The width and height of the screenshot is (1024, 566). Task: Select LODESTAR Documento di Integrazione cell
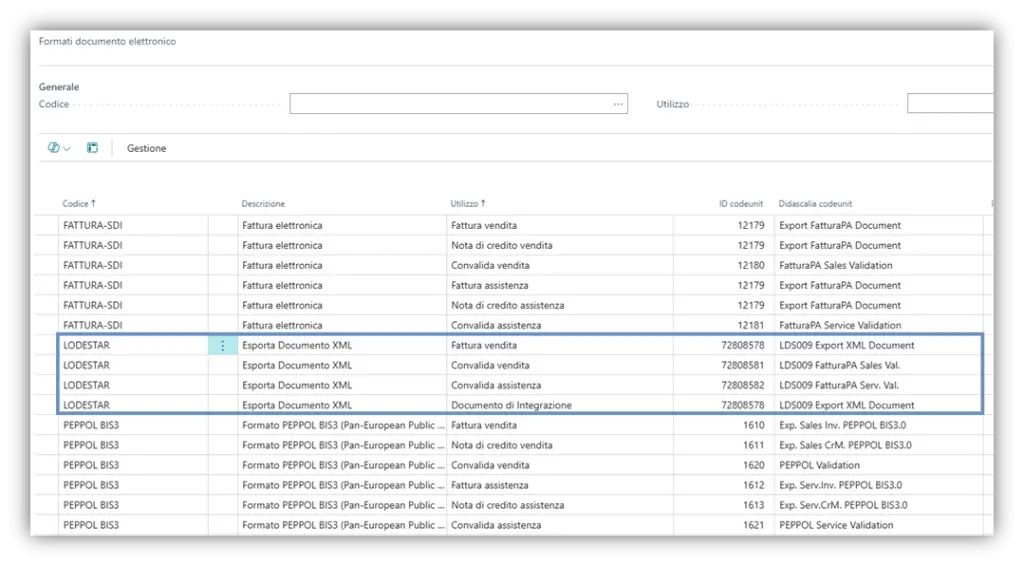(x=511, y=405)
